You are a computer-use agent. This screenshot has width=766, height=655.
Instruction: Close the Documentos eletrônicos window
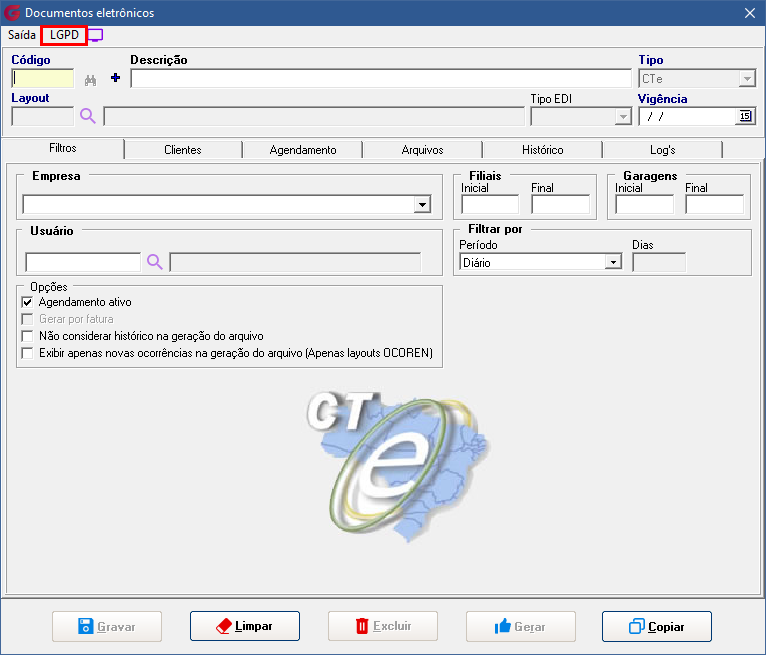[750, 13]
